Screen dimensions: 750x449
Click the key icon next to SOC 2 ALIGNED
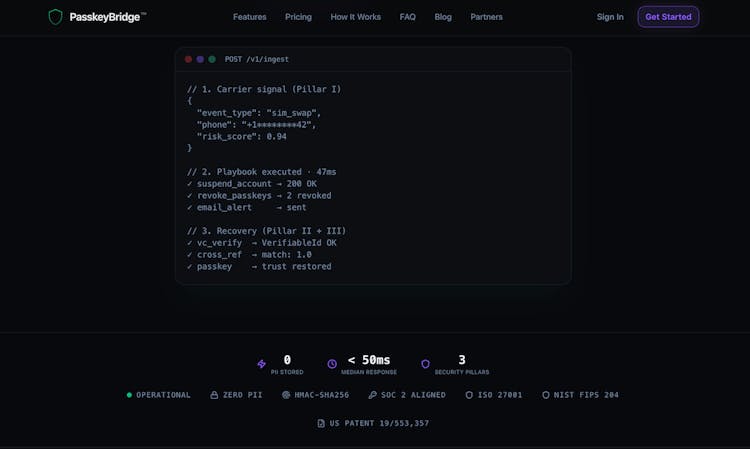373,395
